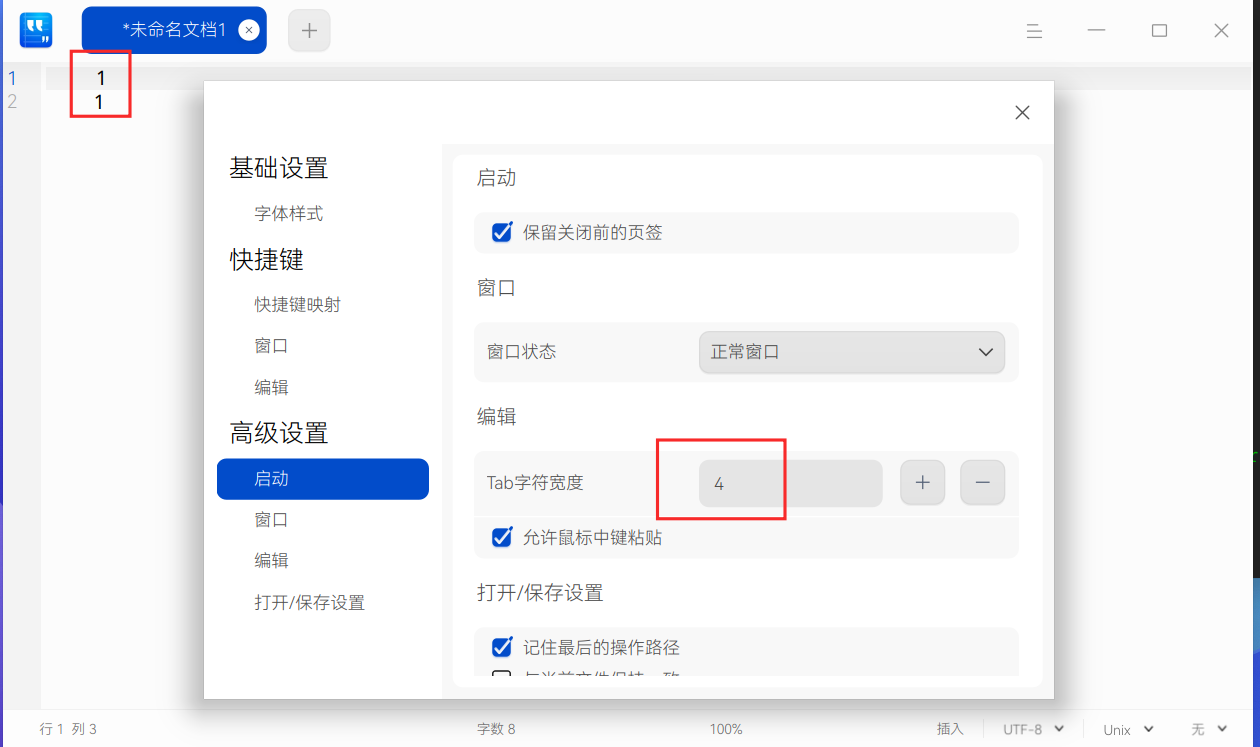
Task: Select 窗口 under 快捷键 section
Action: click(x=271, y=346)
